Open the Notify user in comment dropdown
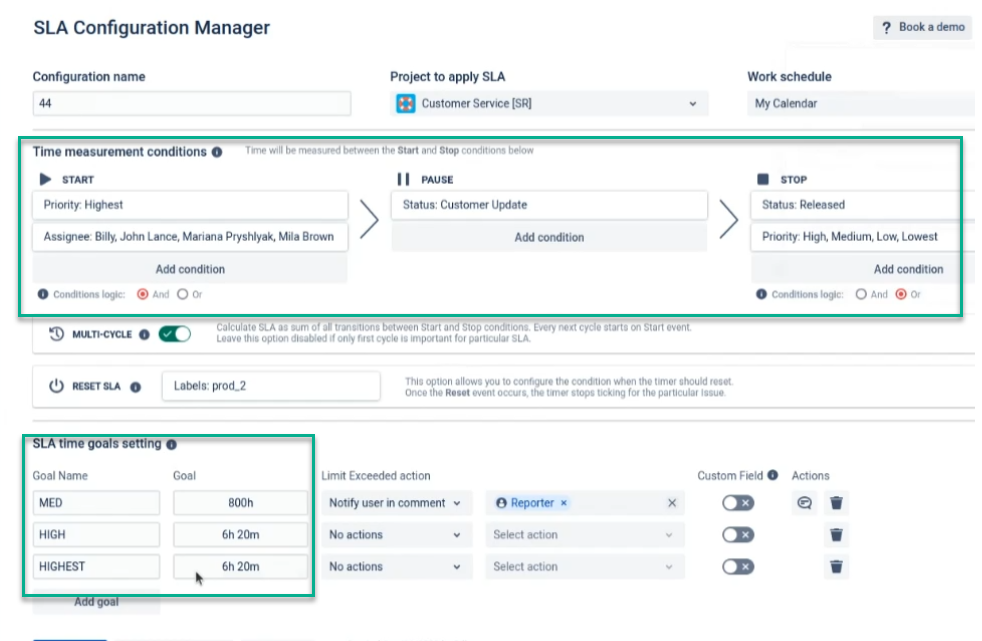The width and height of the screenshot is (982, 641). [x=396, y=503]
